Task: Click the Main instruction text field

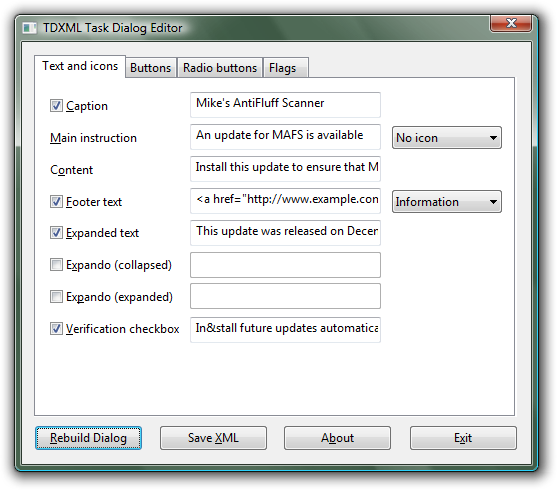Action: (285, 137)
